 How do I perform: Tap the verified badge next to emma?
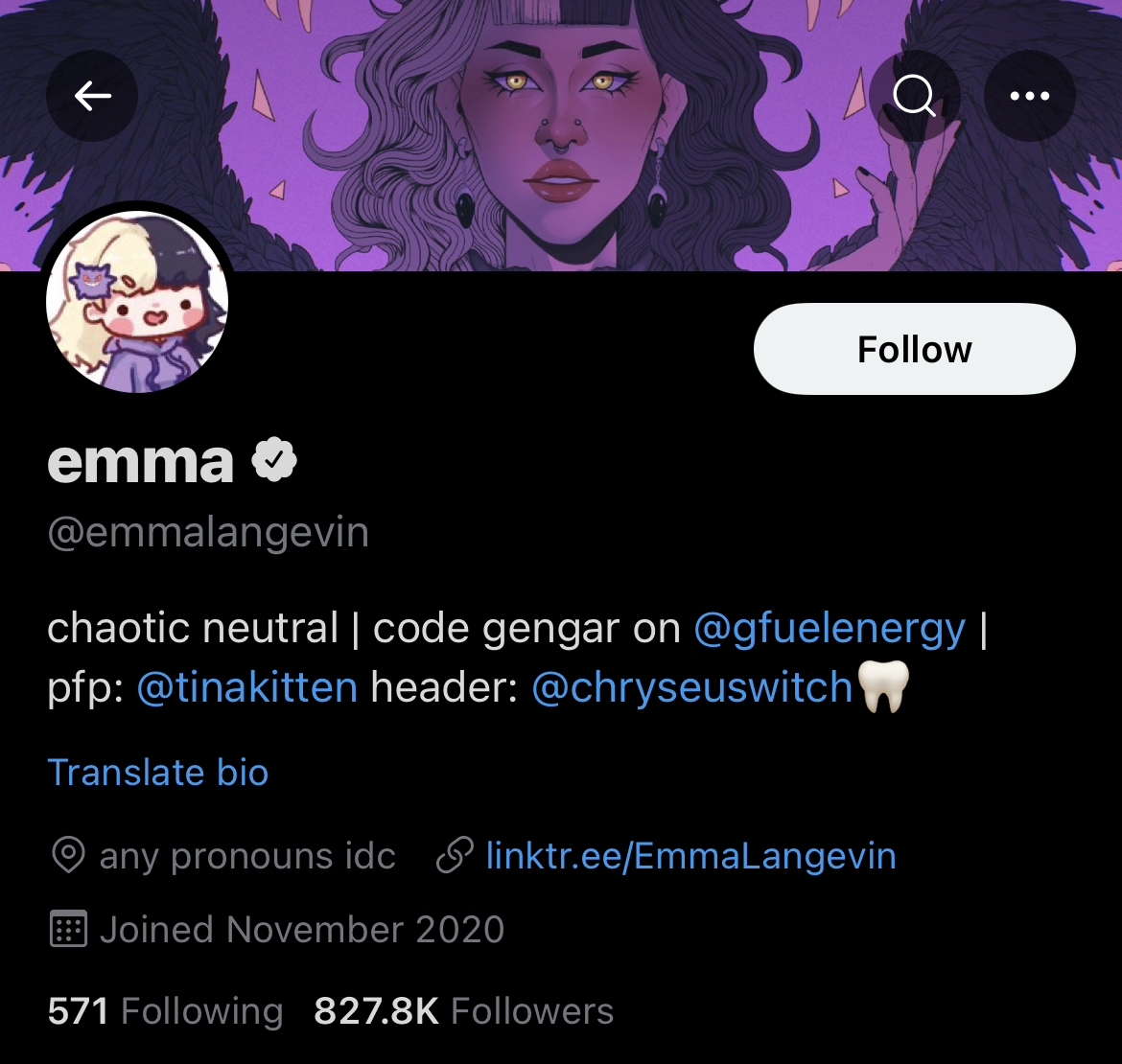click(274, 460)
